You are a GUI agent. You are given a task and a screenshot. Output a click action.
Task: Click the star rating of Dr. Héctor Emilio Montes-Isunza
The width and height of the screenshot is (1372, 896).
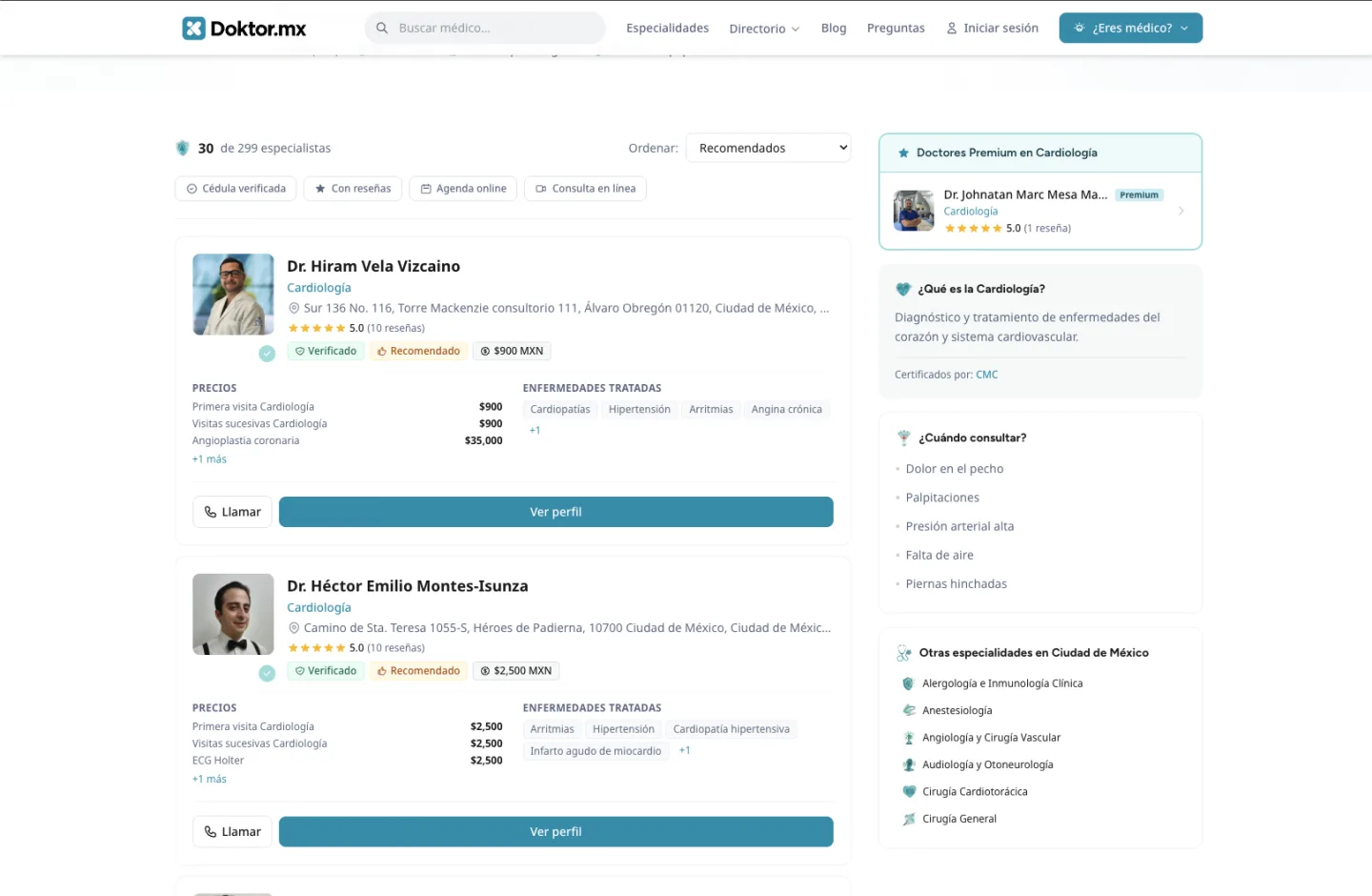[x=316, y=648]
